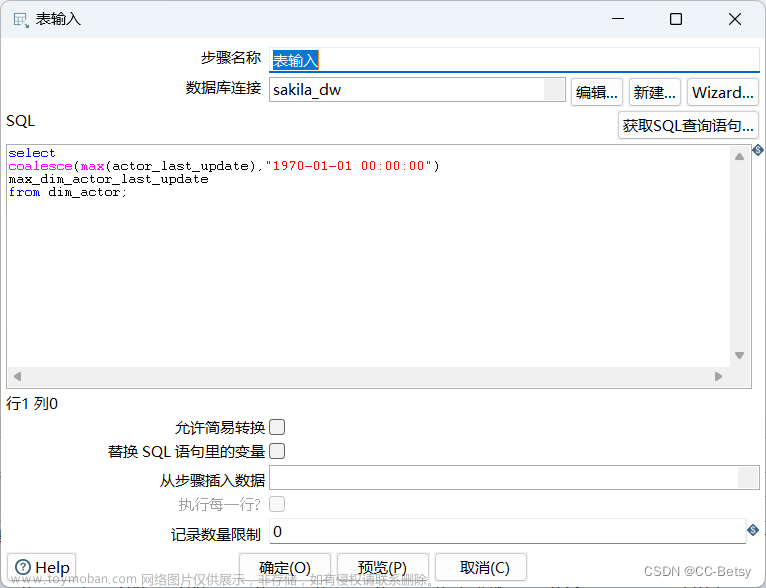Toggle the disabled 执行每一行? checkbox
Screen dimensions: 766x588
(x=277, y=504)
